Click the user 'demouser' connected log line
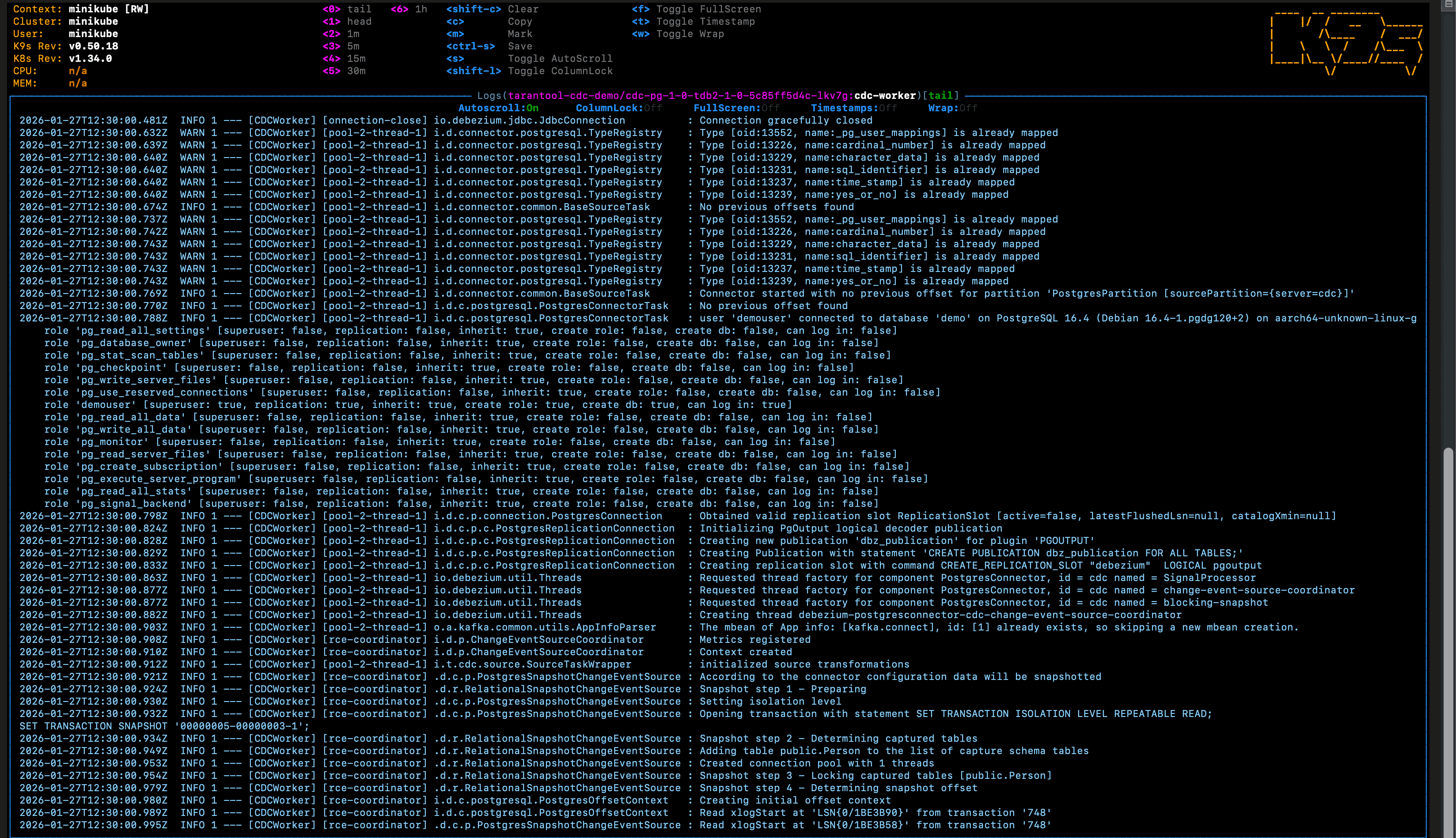The width and height of the screenshot is (1456, 838). (718, 318)
